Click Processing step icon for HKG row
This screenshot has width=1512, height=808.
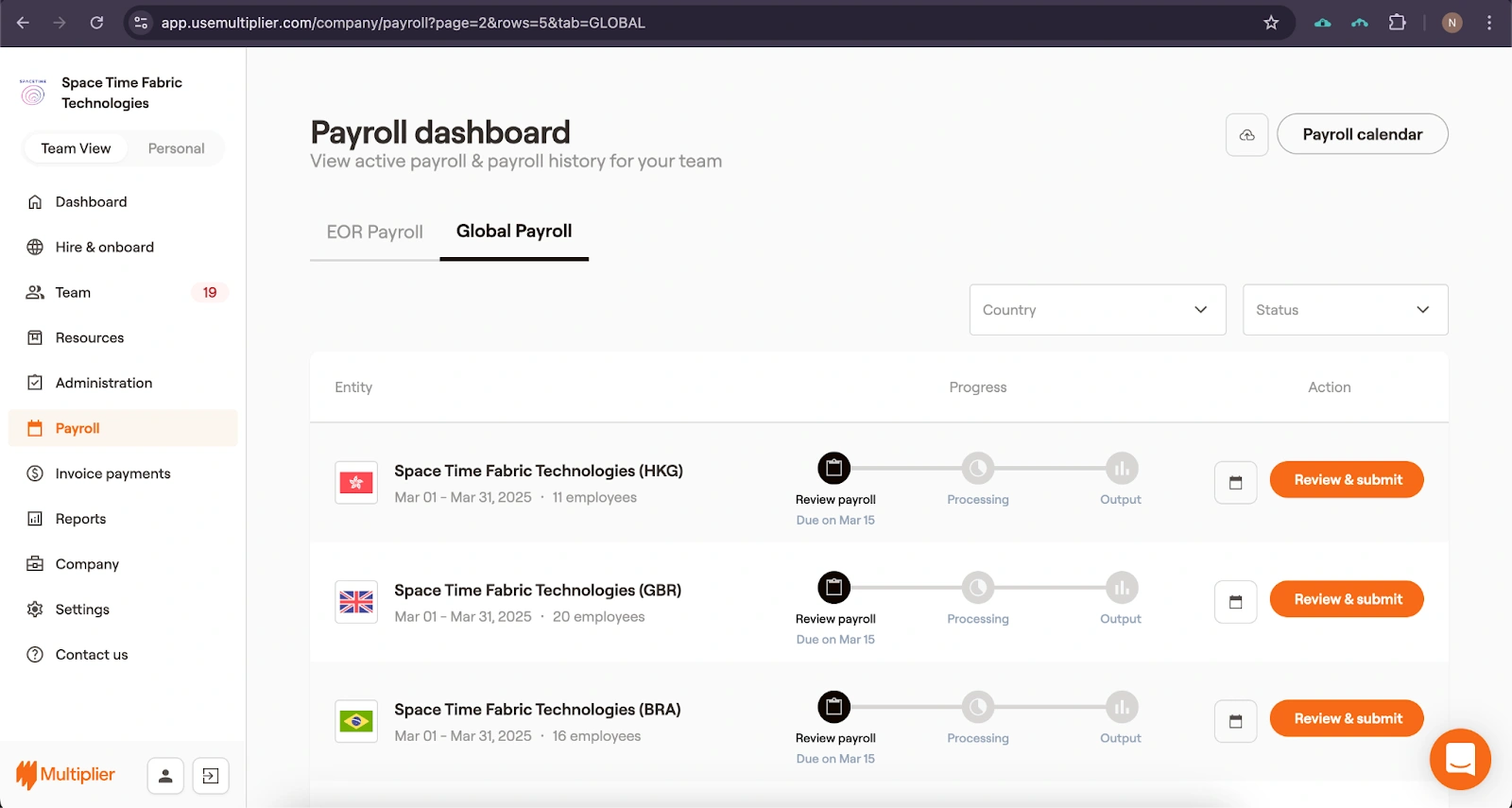click(x=978, y=468)
